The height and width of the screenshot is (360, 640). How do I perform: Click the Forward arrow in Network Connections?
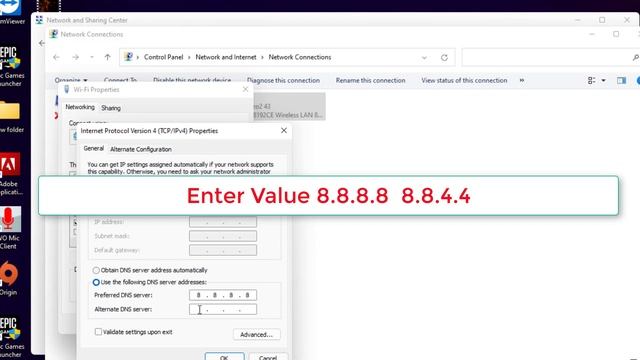(76, 57)
